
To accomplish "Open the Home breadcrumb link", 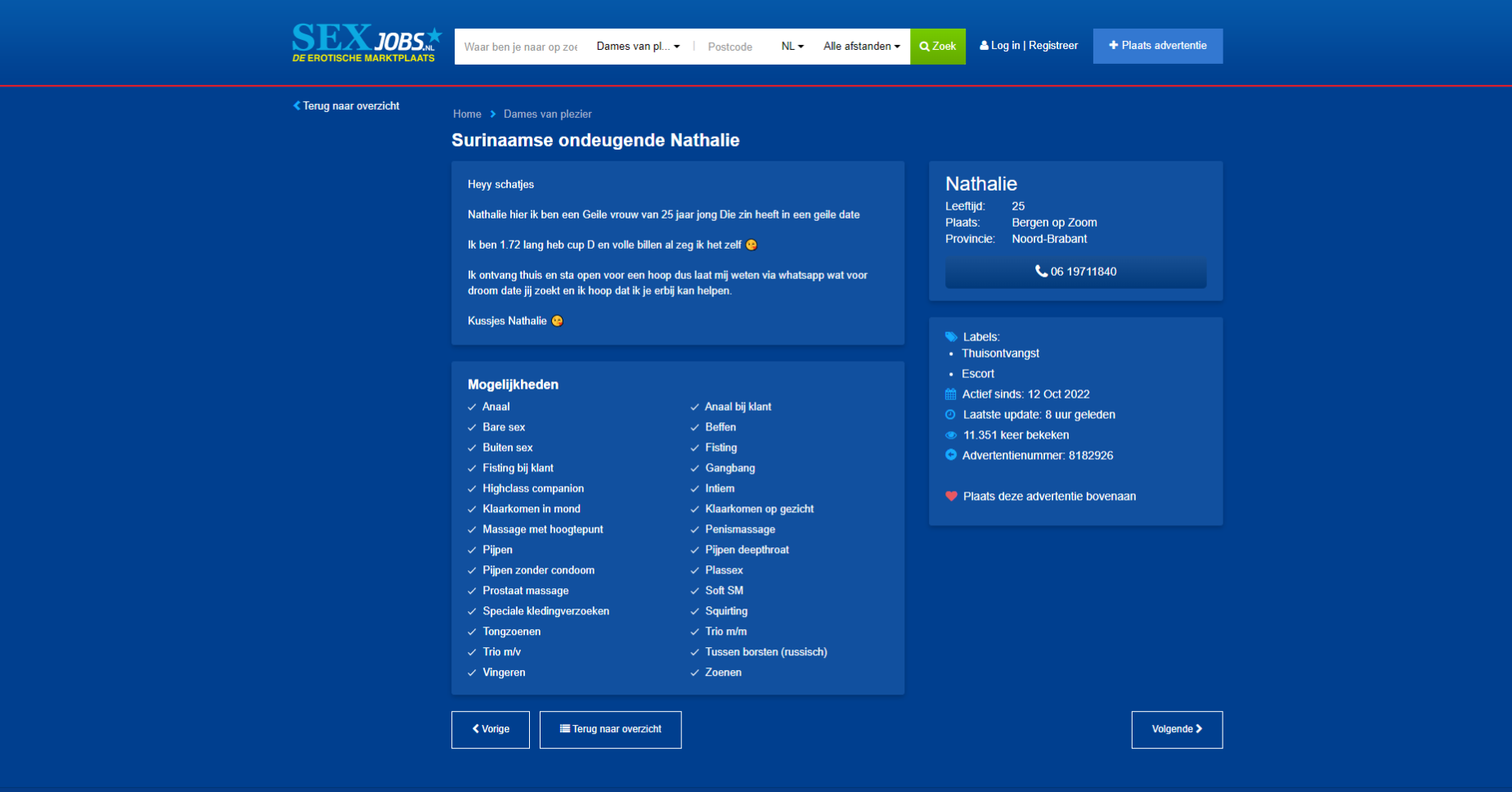I will [467, 114].
